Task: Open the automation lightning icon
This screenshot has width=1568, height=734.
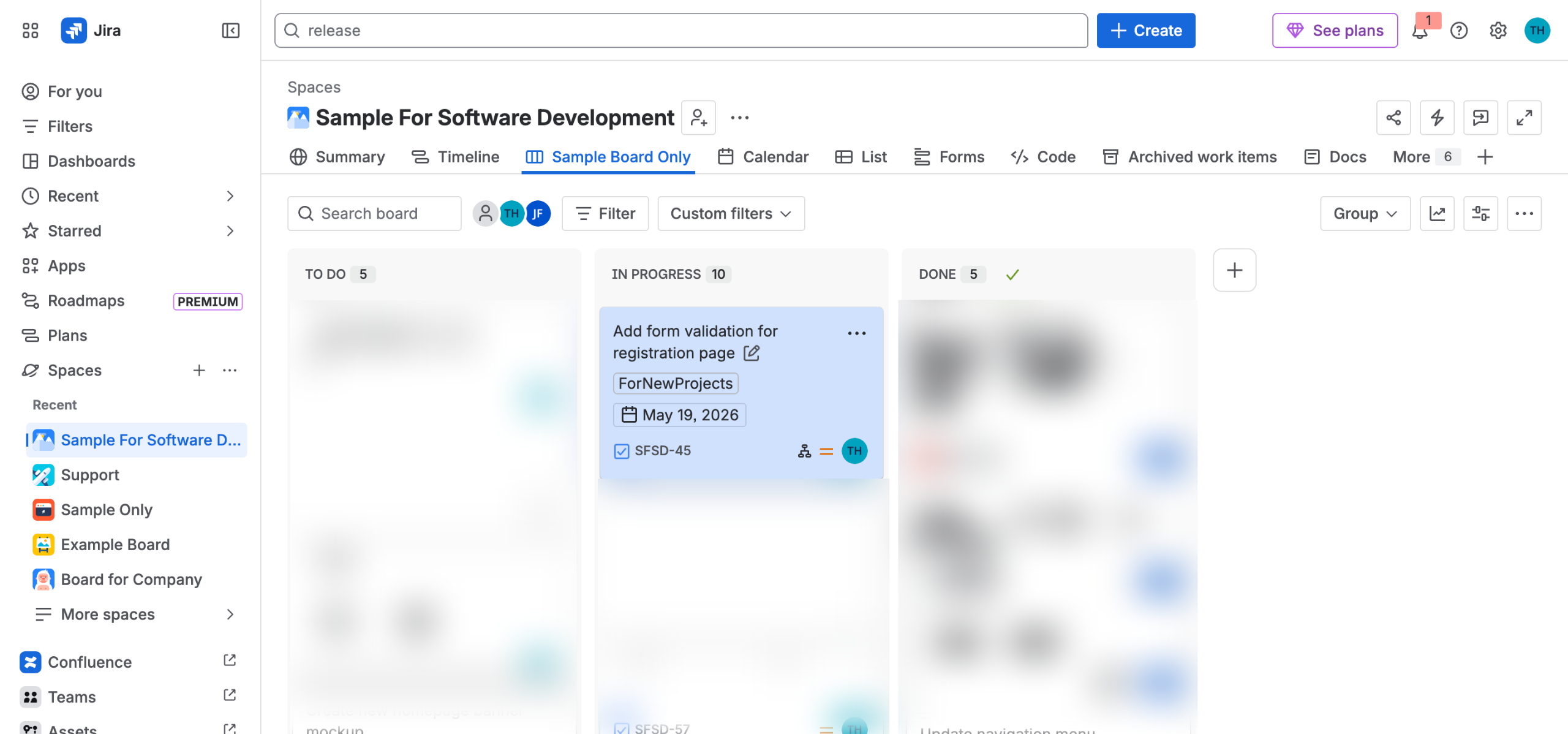Action: click(1437, 118)
